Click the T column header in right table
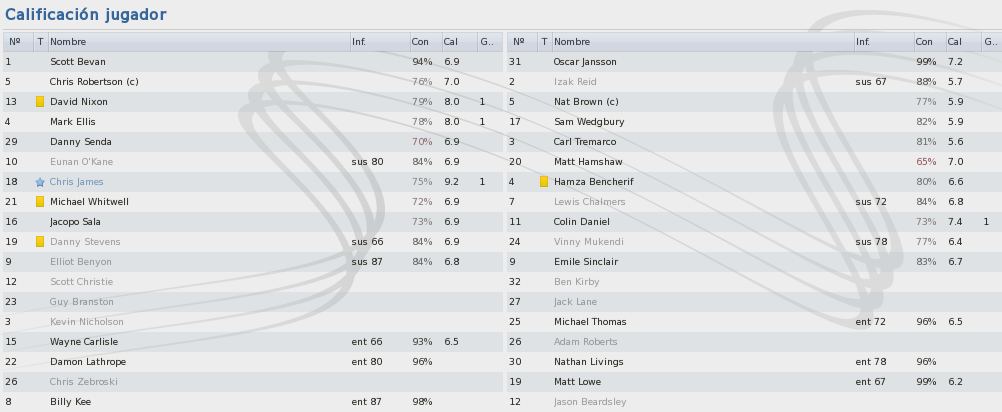The image size is (1002, 412). (544, 42)
